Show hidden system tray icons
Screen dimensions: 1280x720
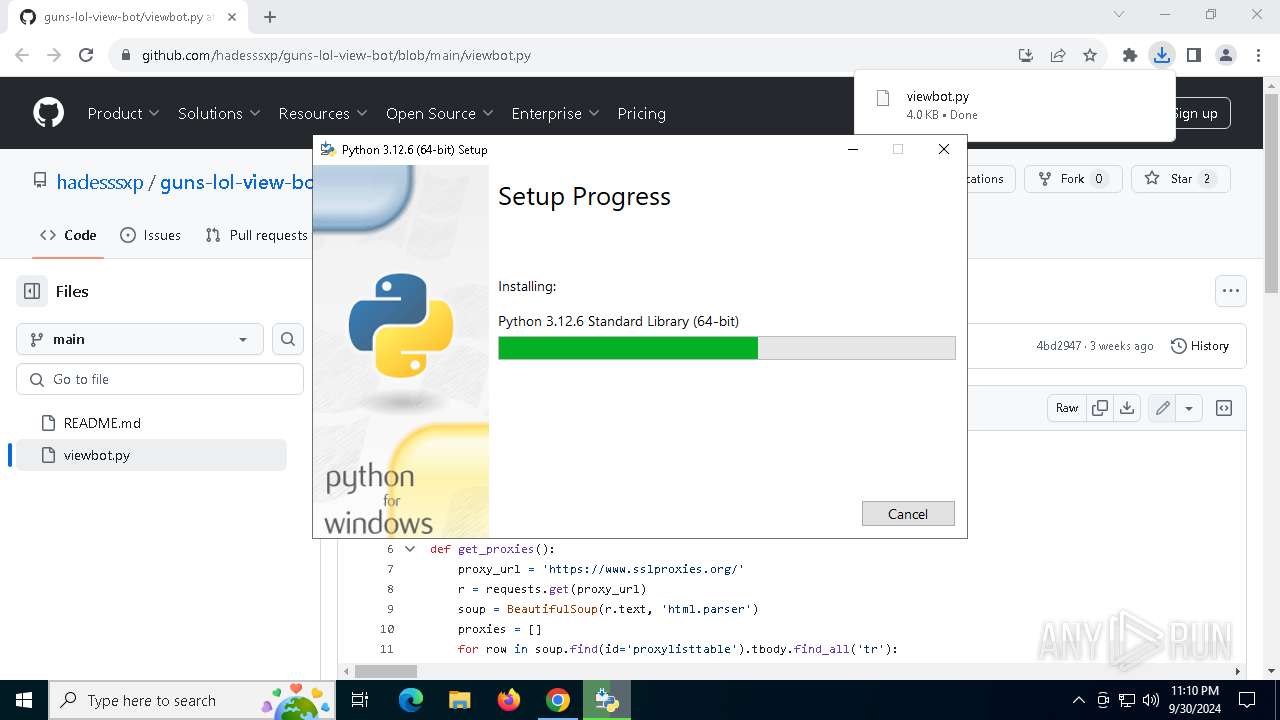click(x=1078, y=700)
